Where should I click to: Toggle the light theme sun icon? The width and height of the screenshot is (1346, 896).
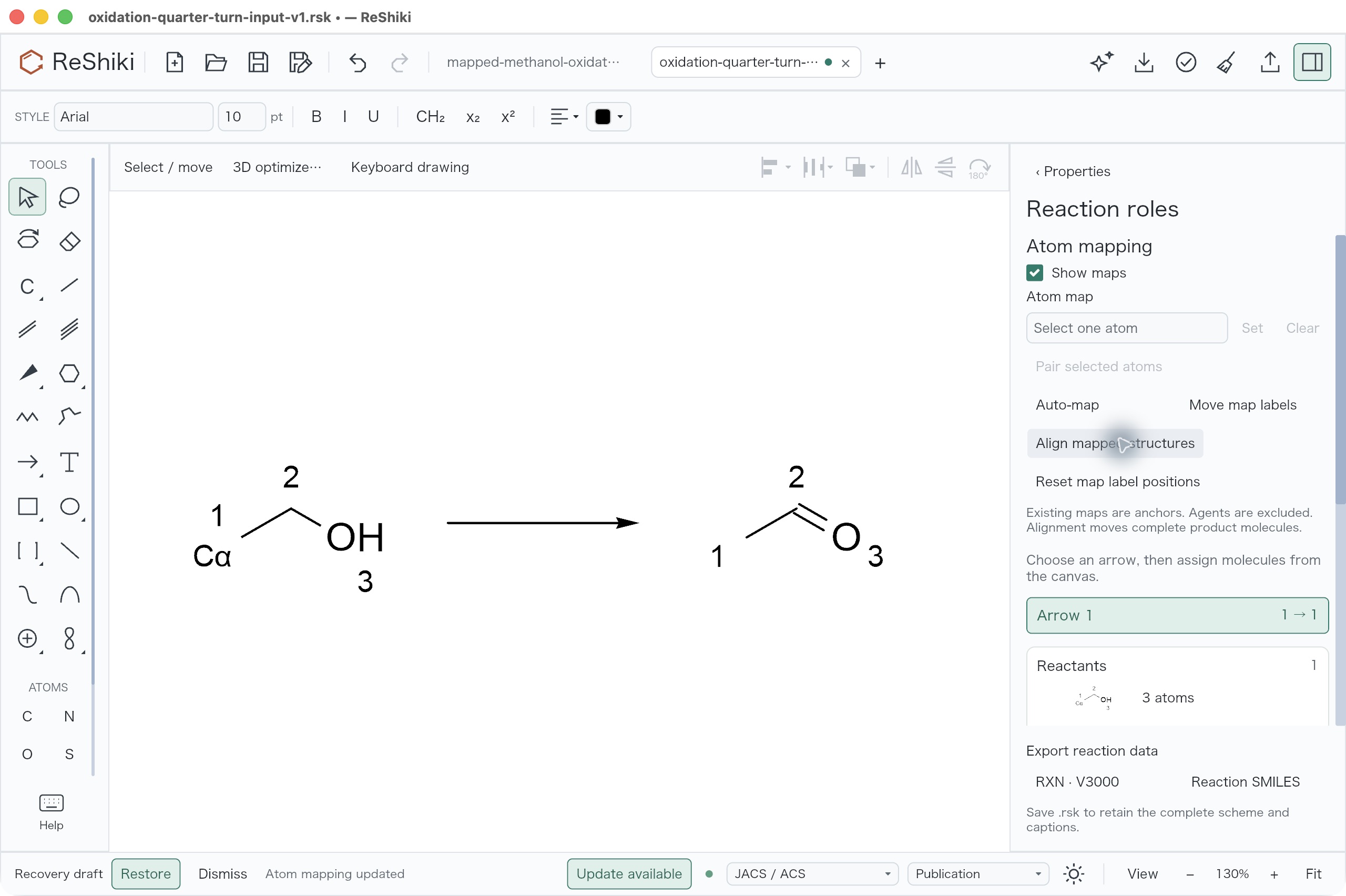(x=1074, y=874)
